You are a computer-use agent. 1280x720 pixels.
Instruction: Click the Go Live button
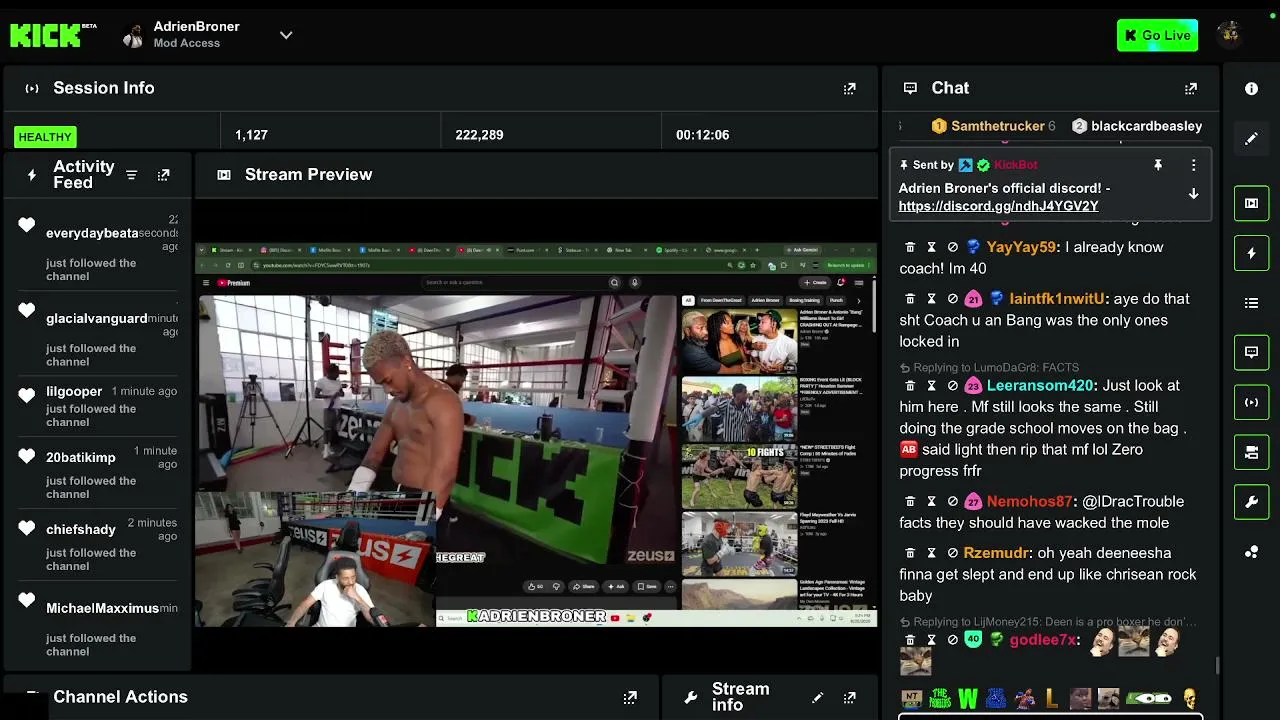click(1157, 35)
